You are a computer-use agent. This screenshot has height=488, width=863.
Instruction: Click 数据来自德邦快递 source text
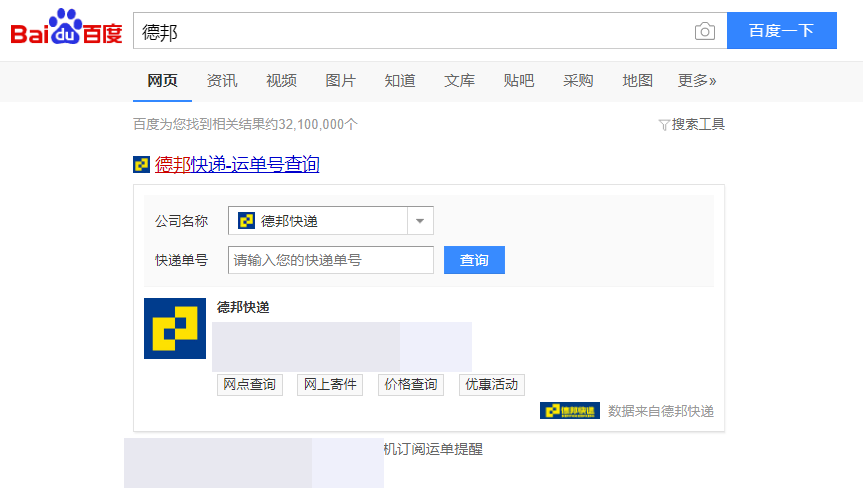[661, 411]
